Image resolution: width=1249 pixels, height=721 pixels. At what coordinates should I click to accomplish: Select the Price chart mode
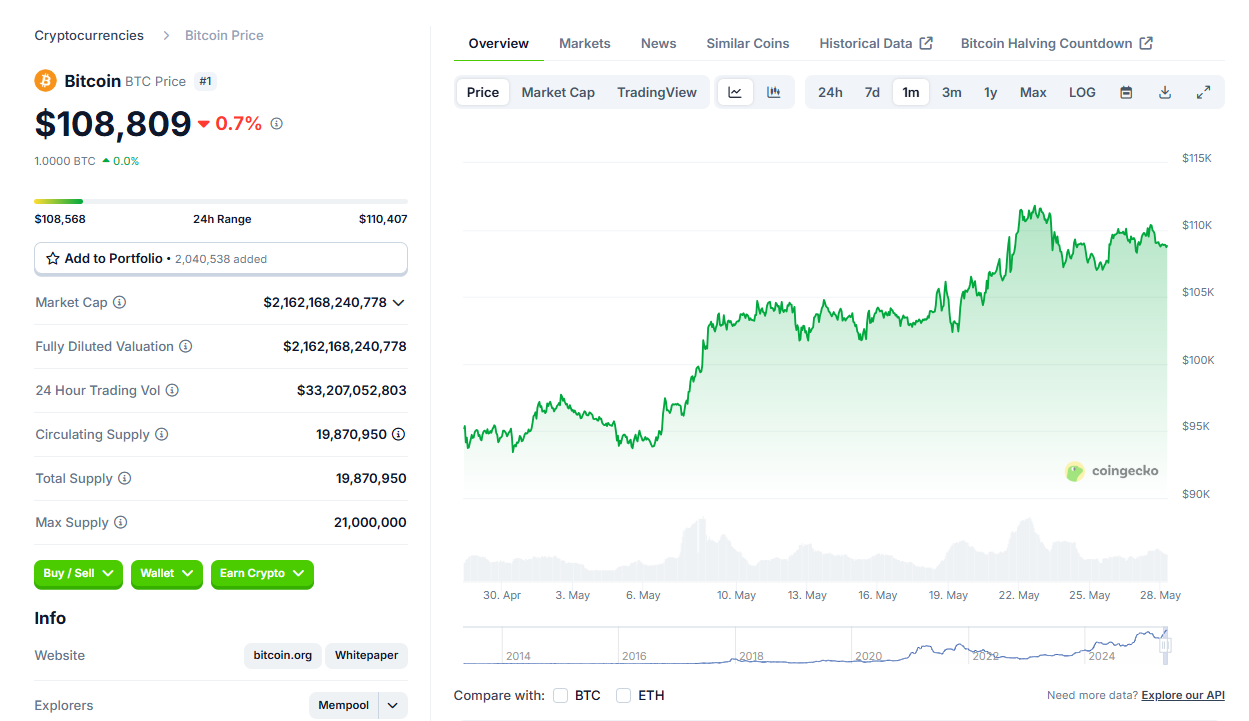483,92
